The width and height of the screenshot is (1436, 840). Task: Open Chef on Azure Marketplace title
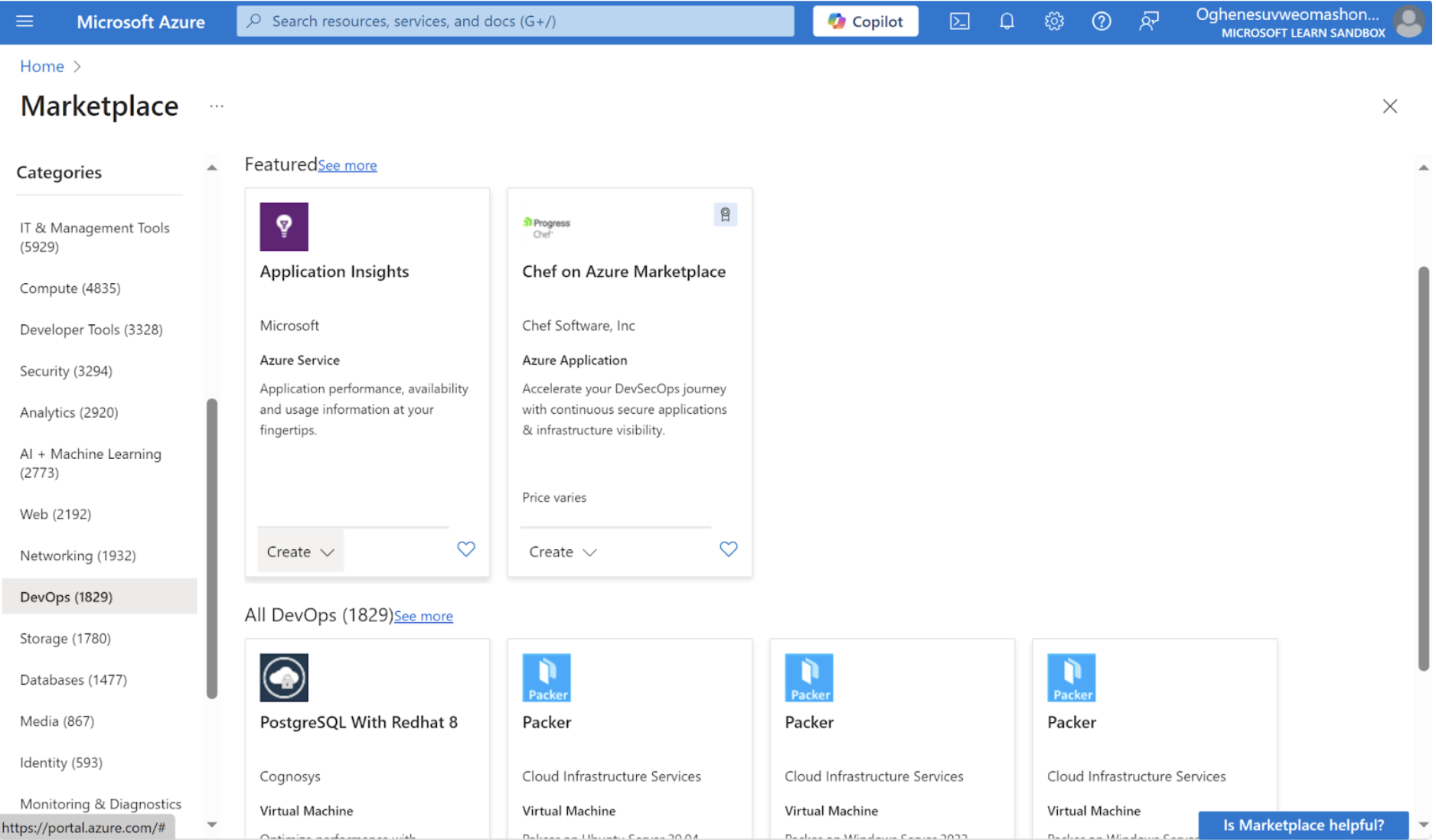(x=625, y=272)
